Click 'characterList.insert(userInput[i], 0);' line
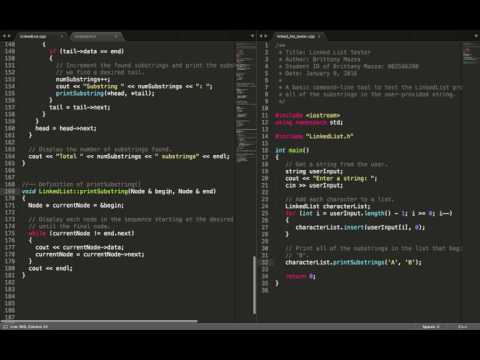The image size is (480, 360). pos(360,227)
